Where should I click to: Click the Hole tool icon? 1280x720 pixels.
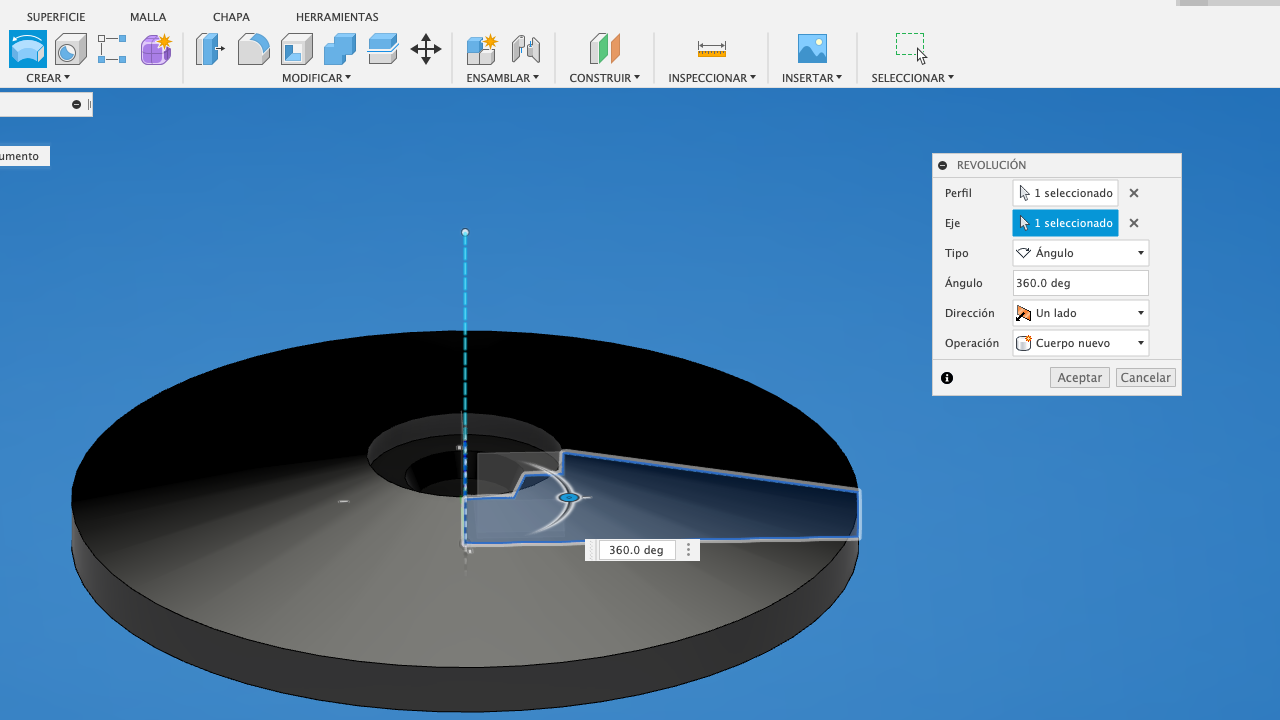pos(70,49)
